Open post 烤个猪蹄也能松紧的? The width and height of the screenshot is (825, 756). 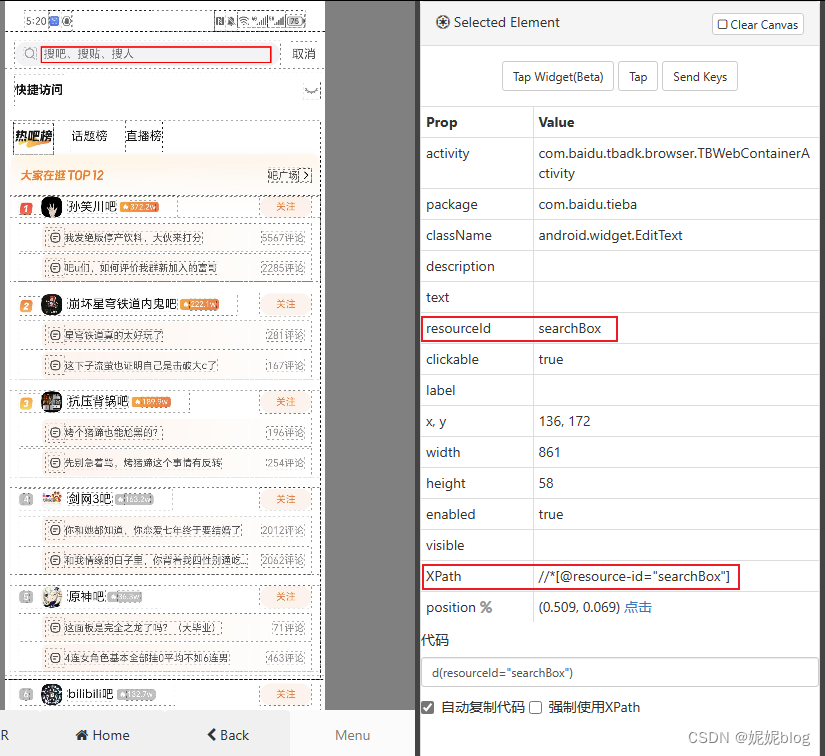(x=113, y=432)
